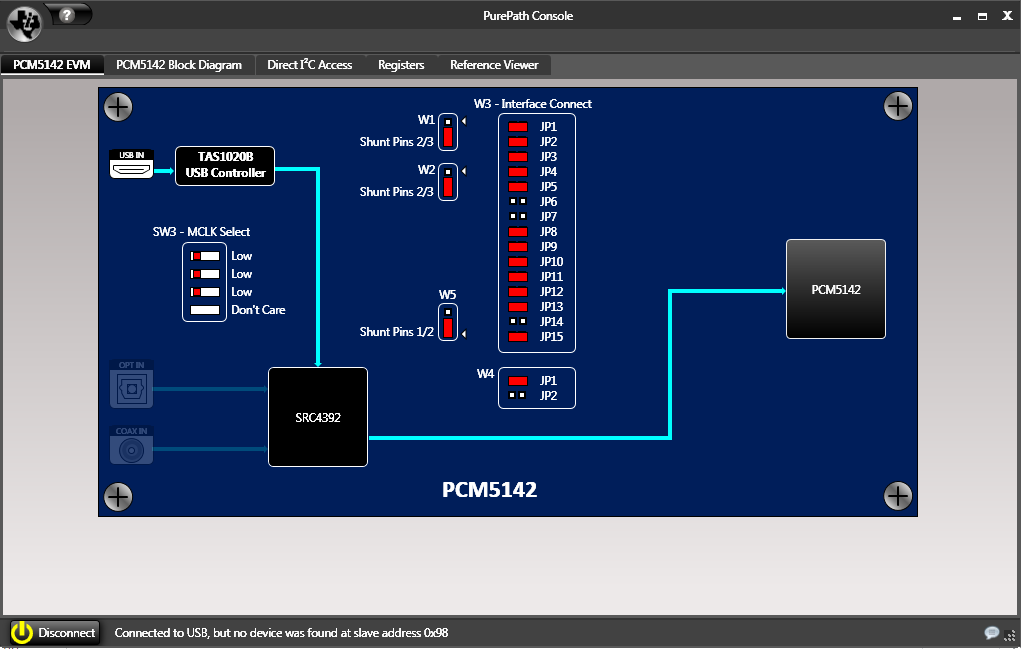
Task: Open the SRC4392 chip block
Action: click(x=318, y=417)
